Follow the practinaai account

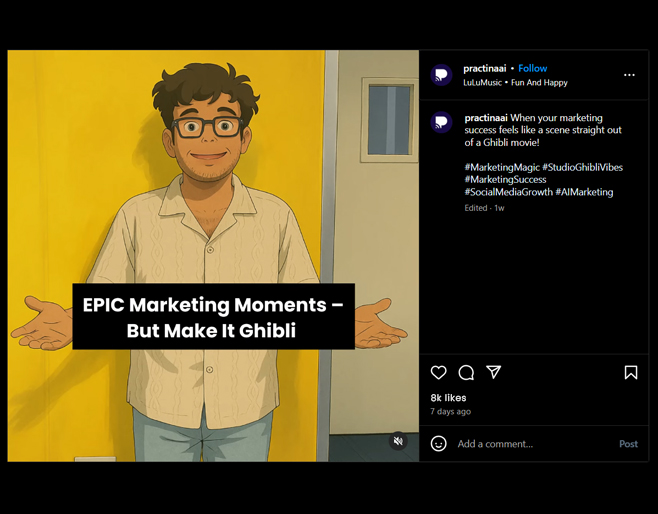532,68
